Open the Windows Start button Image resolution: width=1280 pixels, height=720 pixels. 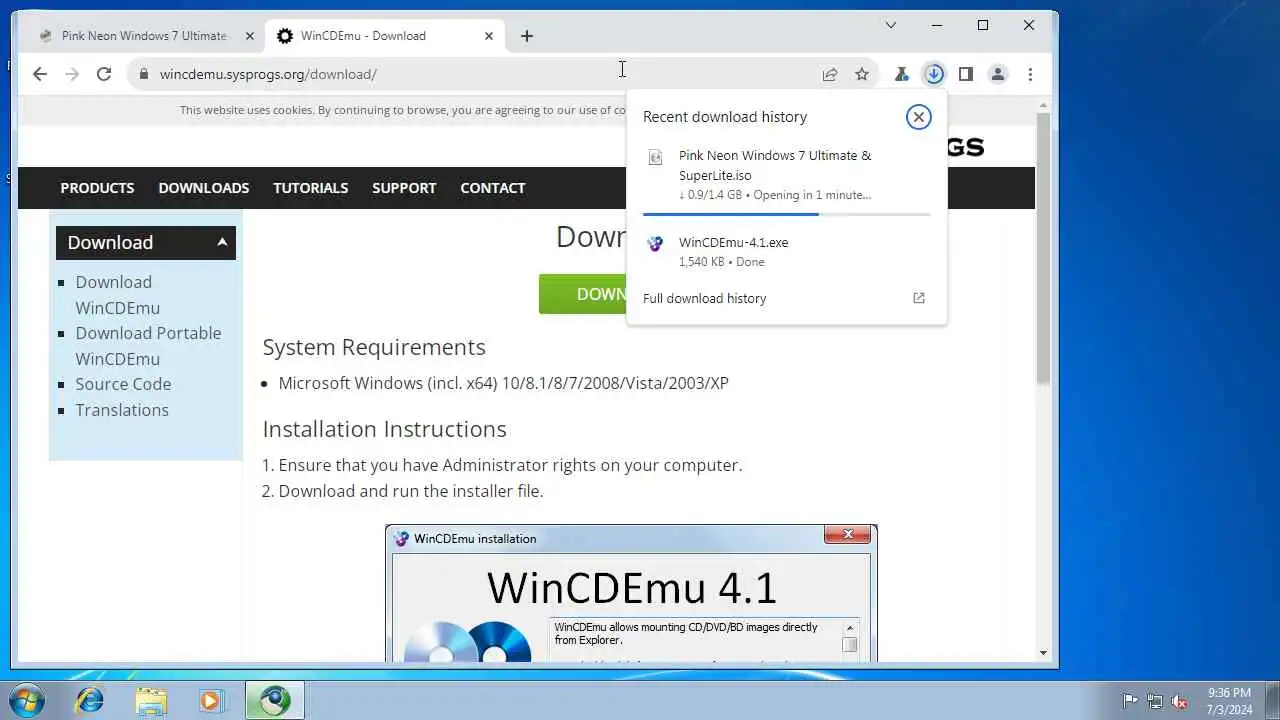[25, 699]
